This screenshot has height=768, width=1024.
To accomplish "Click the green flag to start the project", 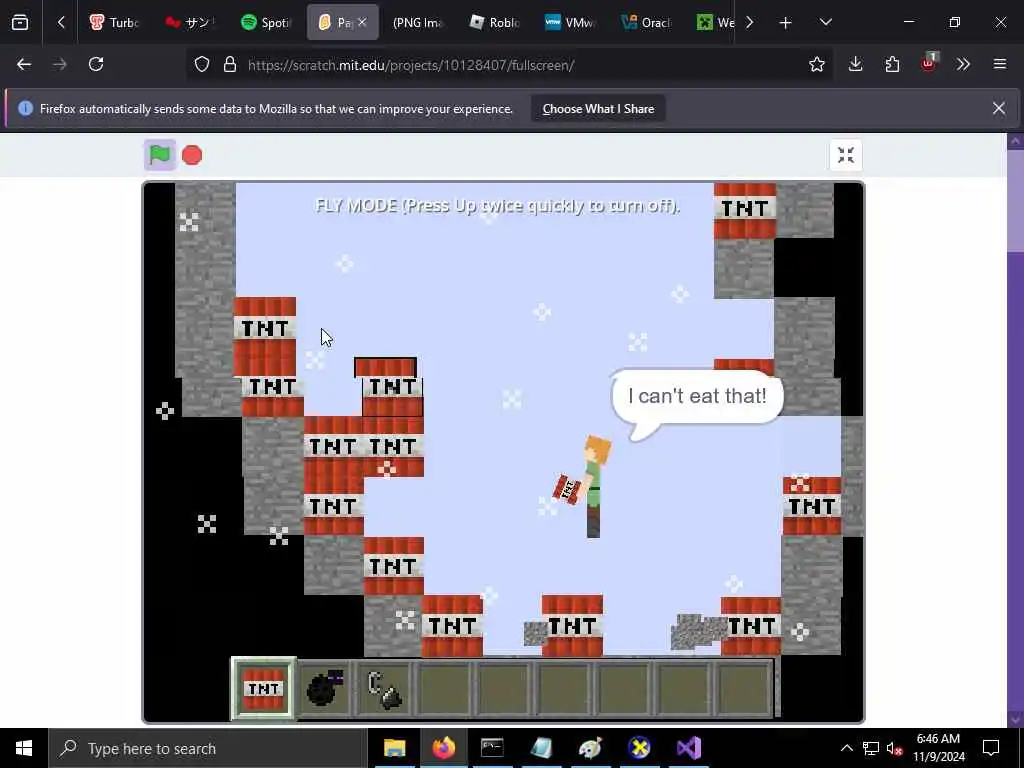I will pyautogui.click(x=160, y=155).
